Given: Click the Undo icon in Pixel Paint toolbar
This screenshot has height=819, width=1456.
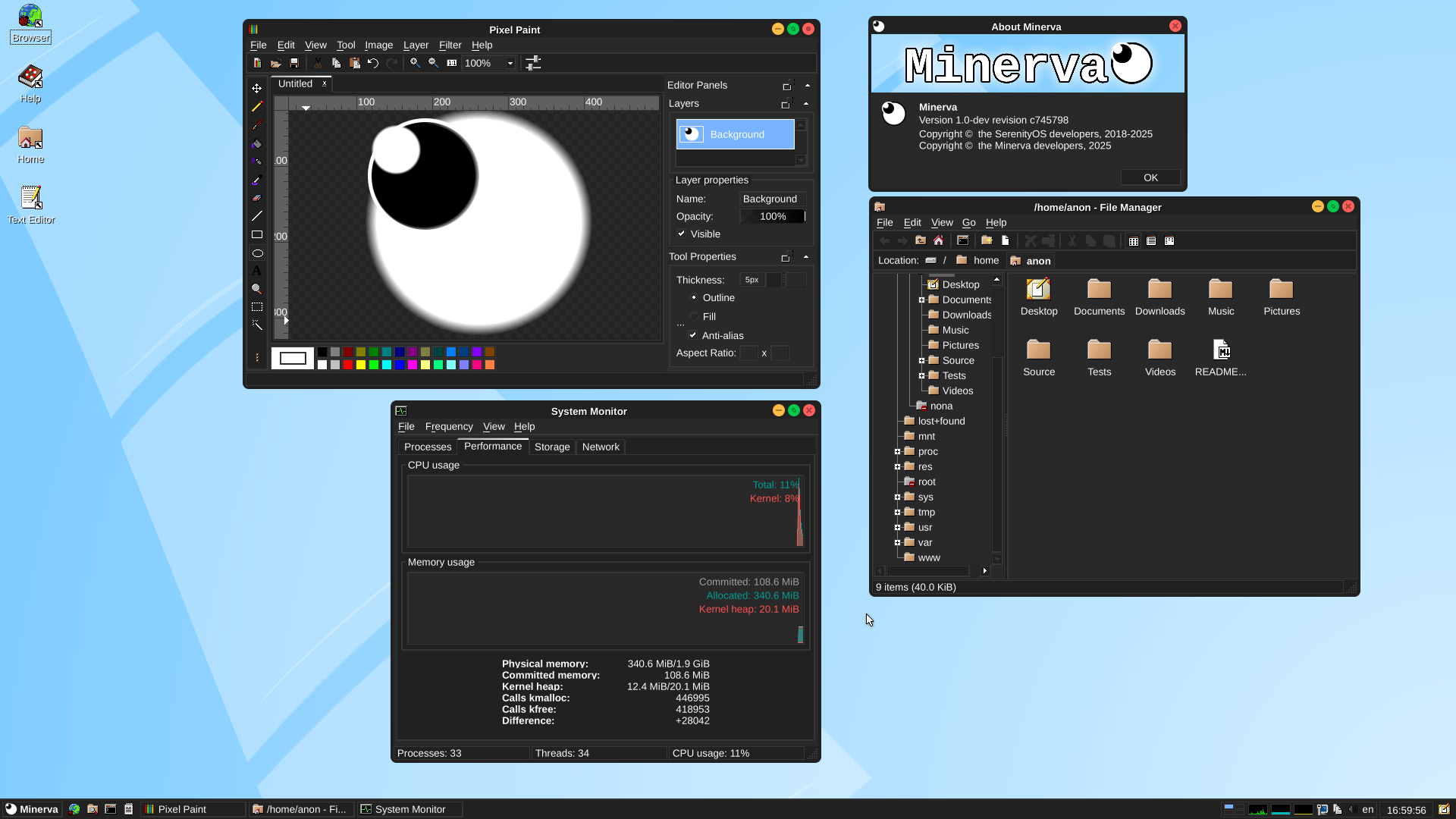Looking at the screenshot, I should click(373, 63).
